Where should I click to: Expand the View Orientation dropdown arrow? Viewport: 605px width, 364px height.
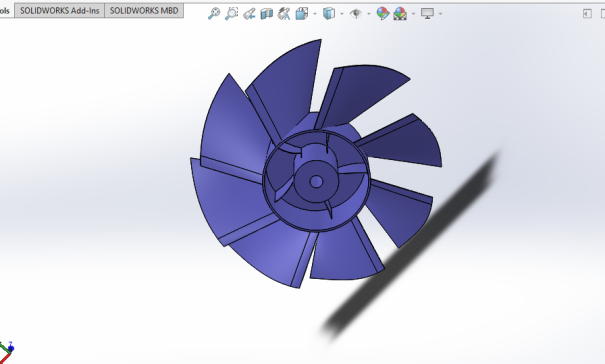(315, 14)
